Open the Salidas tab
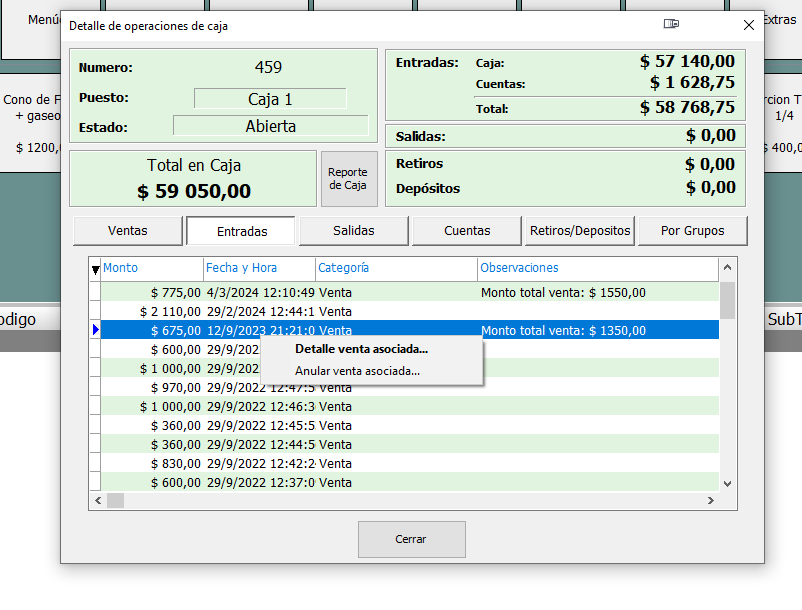This screenshot has width=802, height=610. pyautogui.click(x=353, y=231)
